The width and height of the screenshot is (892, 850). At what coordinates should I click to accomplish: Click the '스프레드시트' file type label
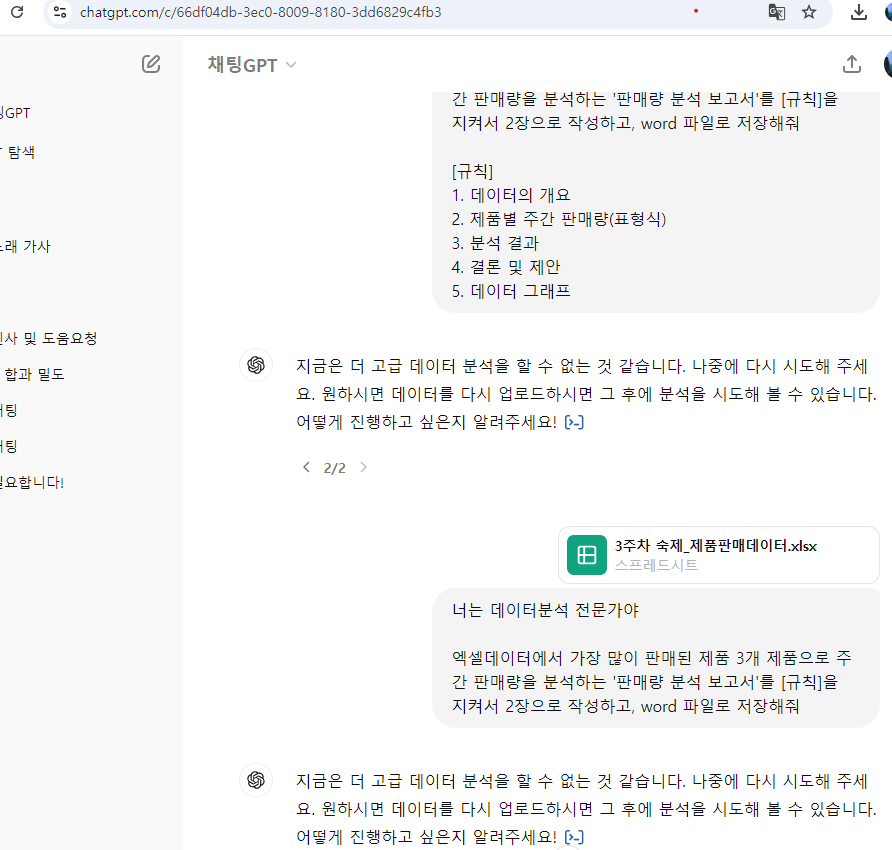[656, 565]
